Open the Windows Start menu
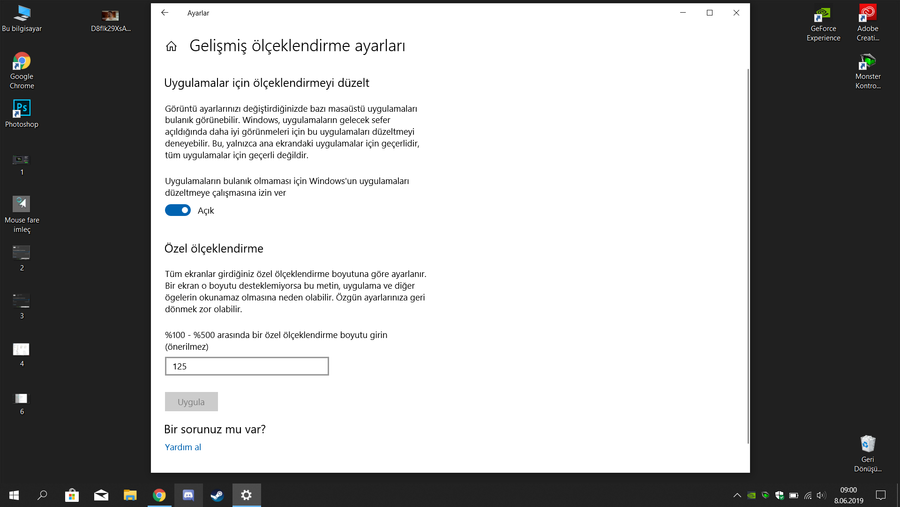Viewport: 900px width, 507px height. point(14,495)
